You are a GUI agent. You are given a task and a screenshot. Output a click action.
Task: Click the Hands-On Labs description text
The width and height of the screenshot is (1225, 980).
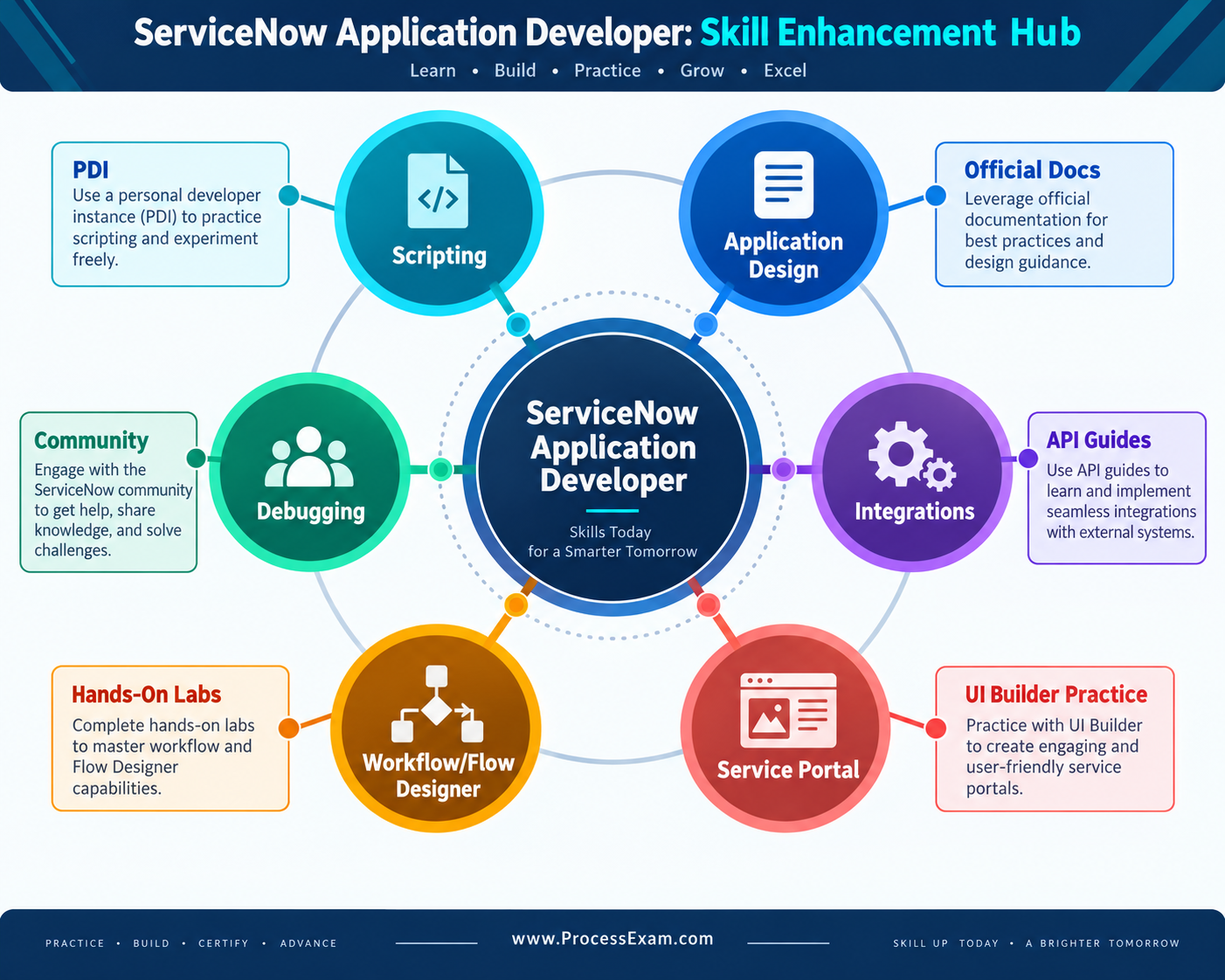163,756
